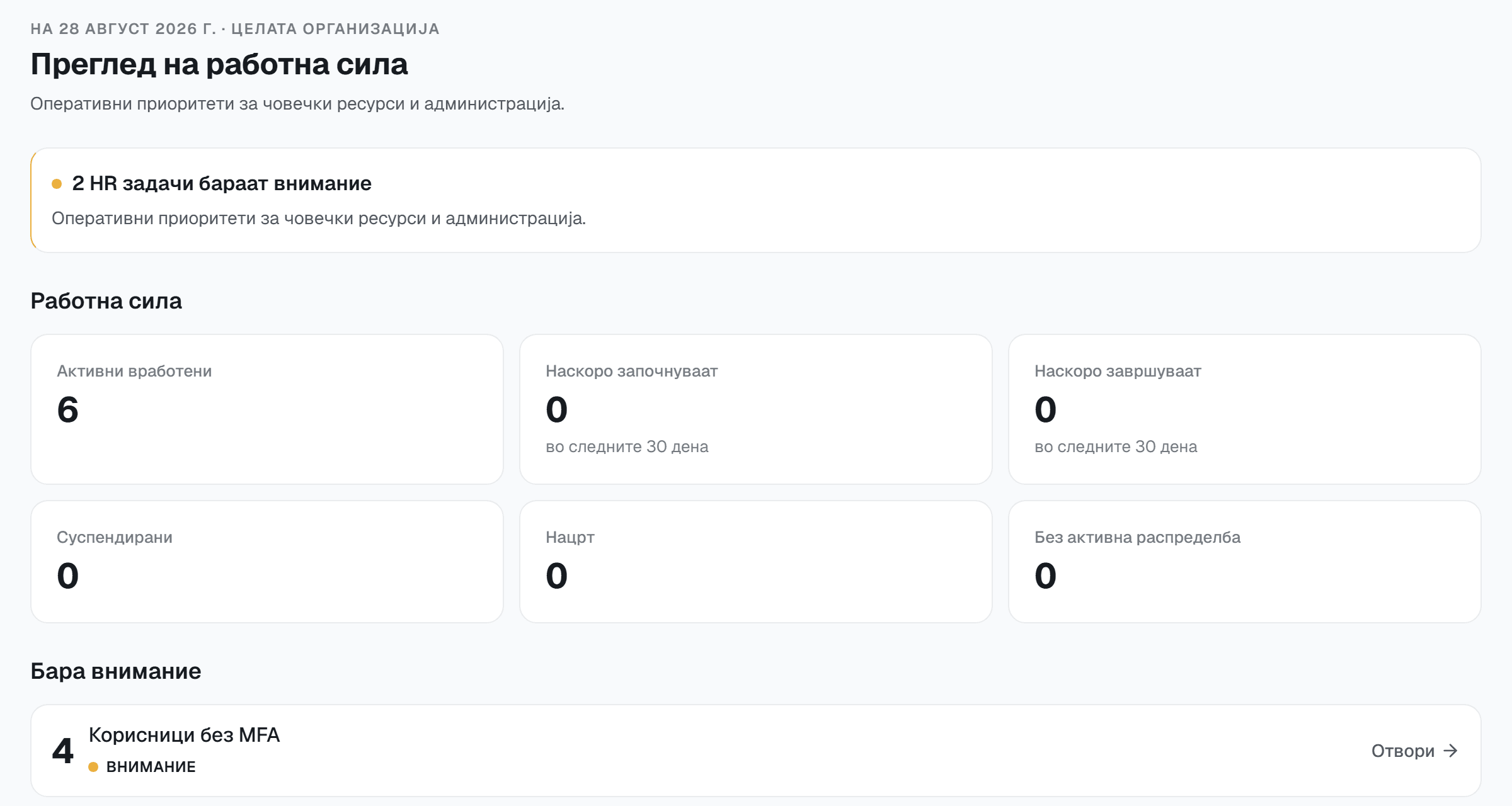The width and height of the screenshot is (1512, 806).
Task: Open the Наскоро започнуваат card
Action: click(x=756, y=409)
